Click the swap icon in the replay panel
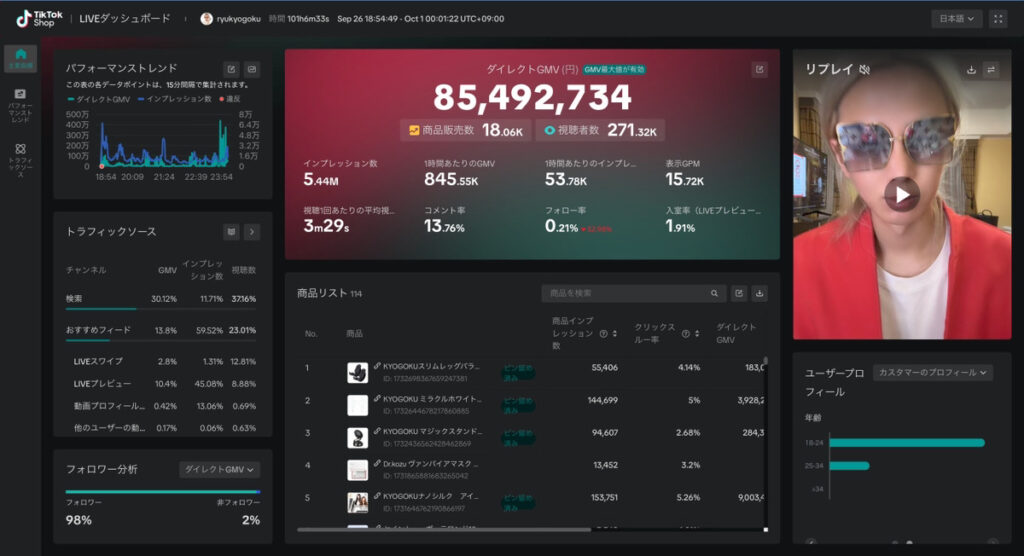The height and width of the screenshot is (556, 1024). tap(991, 70)
